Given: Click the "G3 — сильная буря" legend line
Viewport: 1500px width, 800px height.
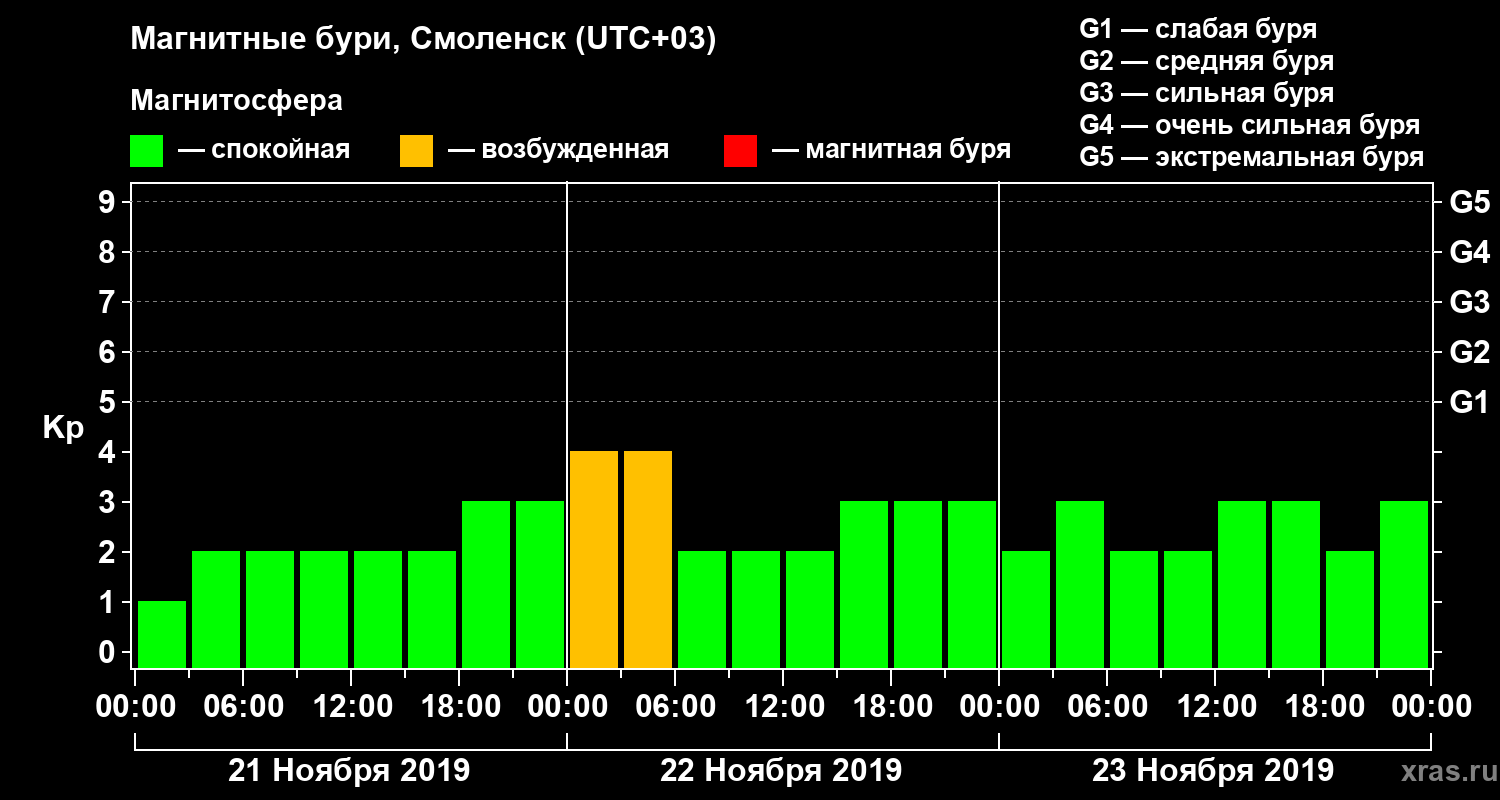Looking at the screenshot, I should [x=1207, y=93].
